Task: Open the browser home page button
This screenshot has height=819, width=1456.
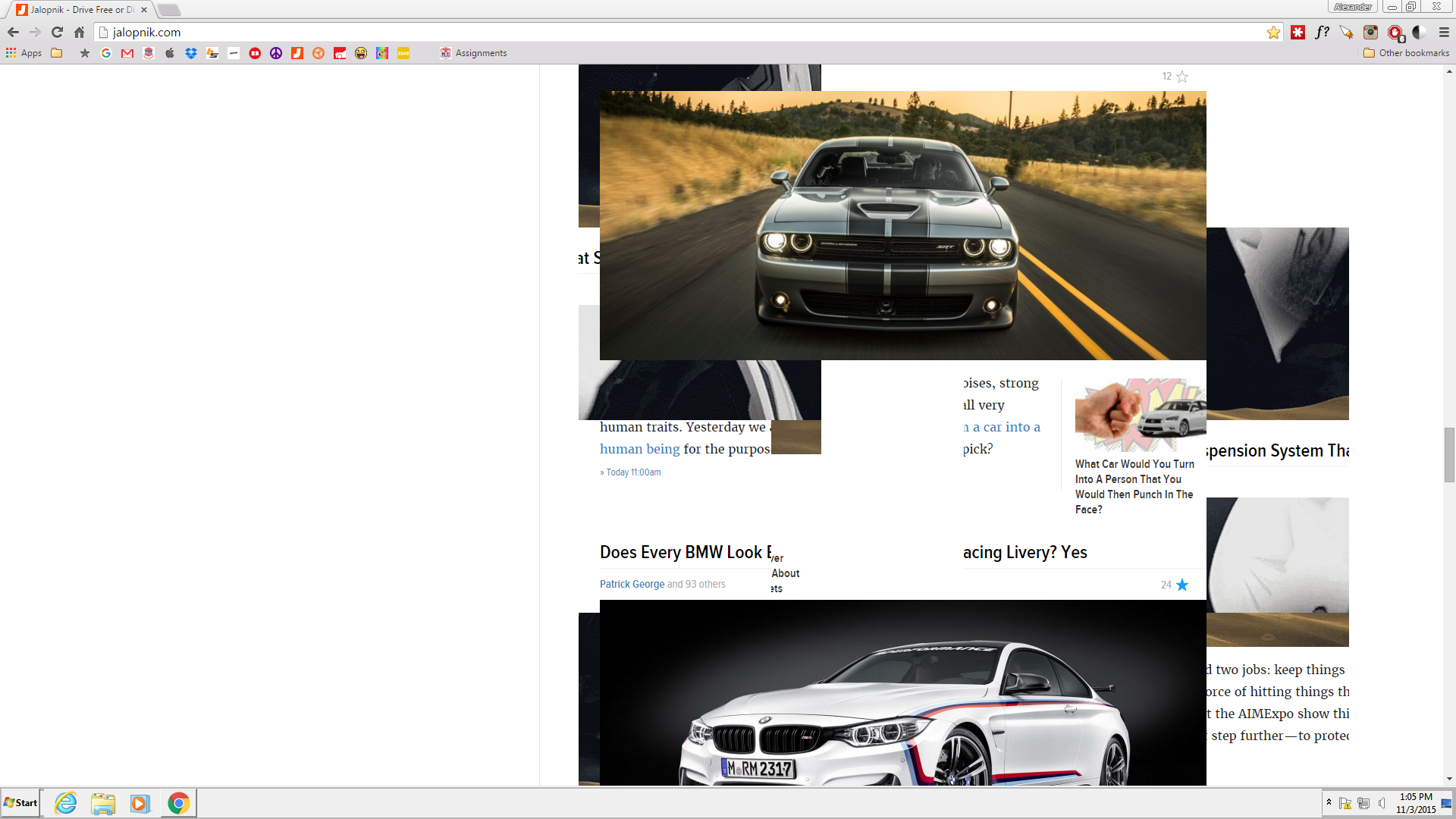Action: pyautogui.click(x=79, y=32)
